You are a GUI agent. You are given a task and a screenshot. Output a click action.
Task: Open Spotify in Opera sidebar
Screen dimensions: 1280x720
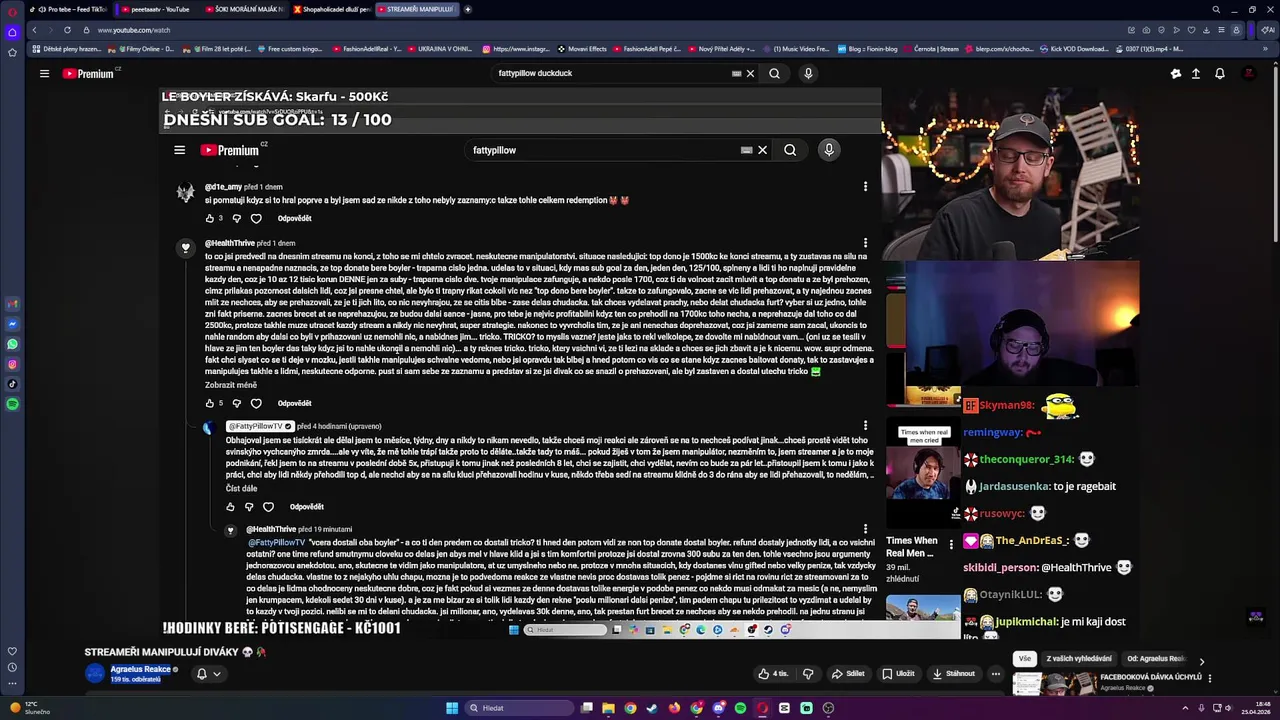click(x=13, y=404)
